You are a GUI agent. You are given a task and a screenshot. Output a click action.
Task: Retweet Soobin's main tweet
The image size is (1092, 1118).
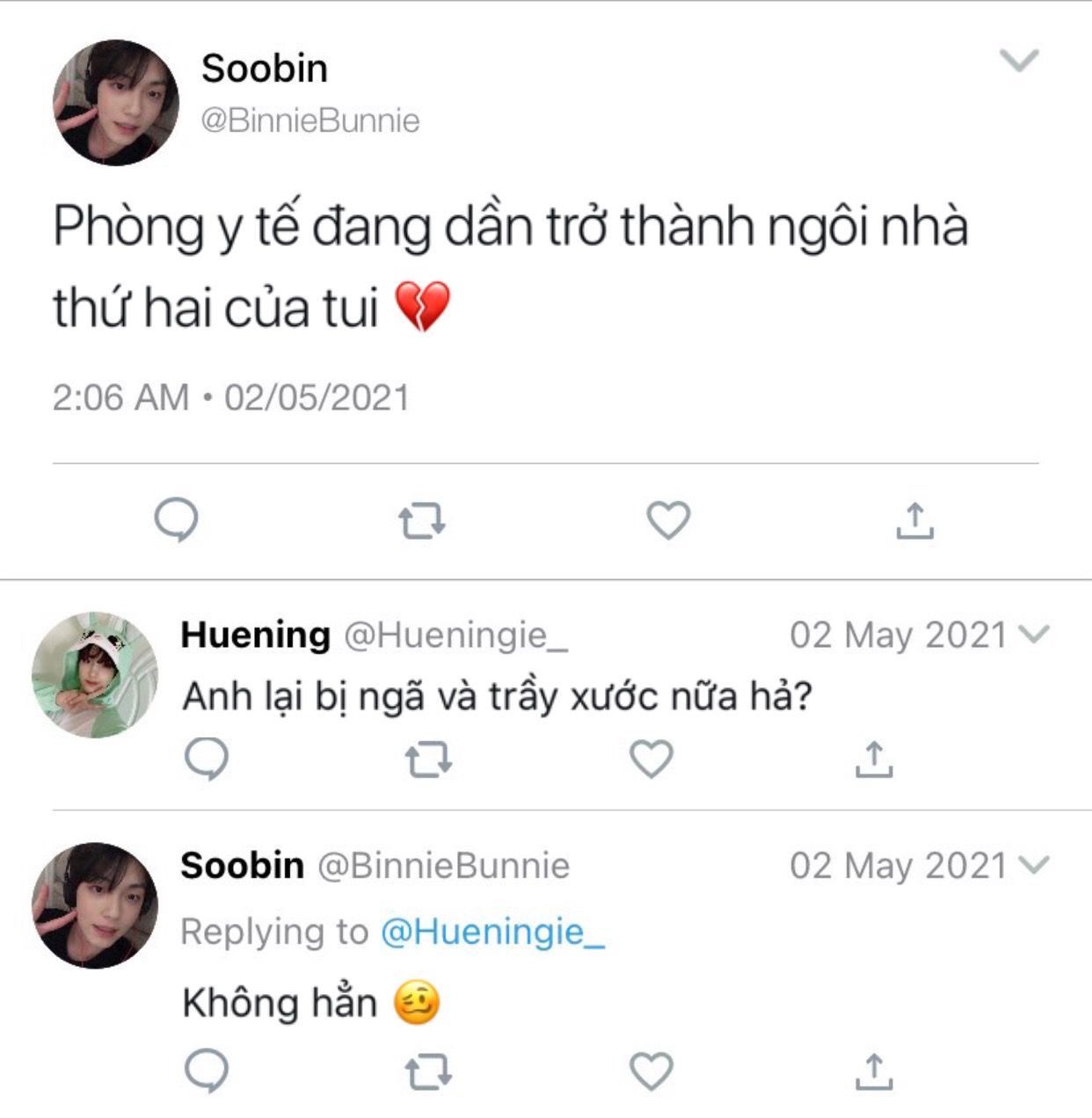tap(422, 520)
